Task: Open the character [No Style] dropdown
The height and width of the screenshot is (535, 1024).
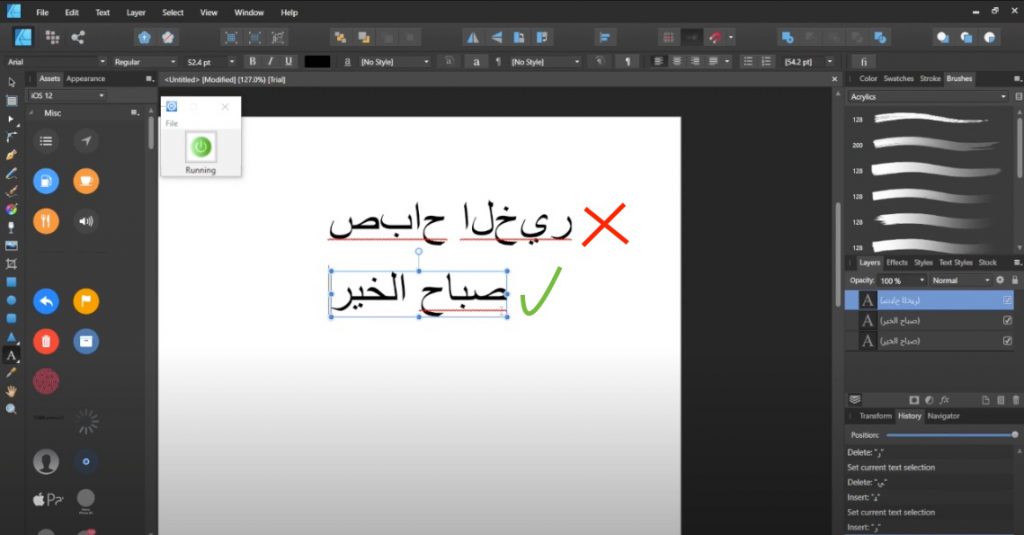Action: 394,61
